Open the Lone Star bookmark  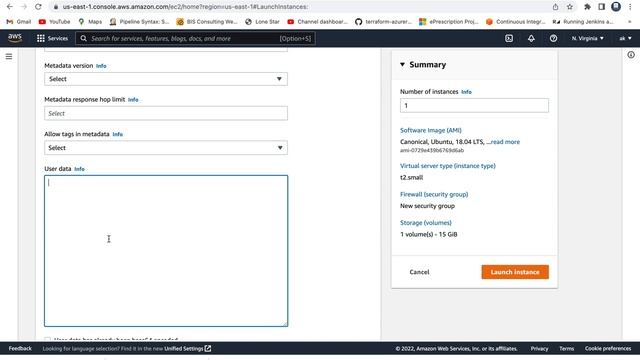click(x=262, y=22)
